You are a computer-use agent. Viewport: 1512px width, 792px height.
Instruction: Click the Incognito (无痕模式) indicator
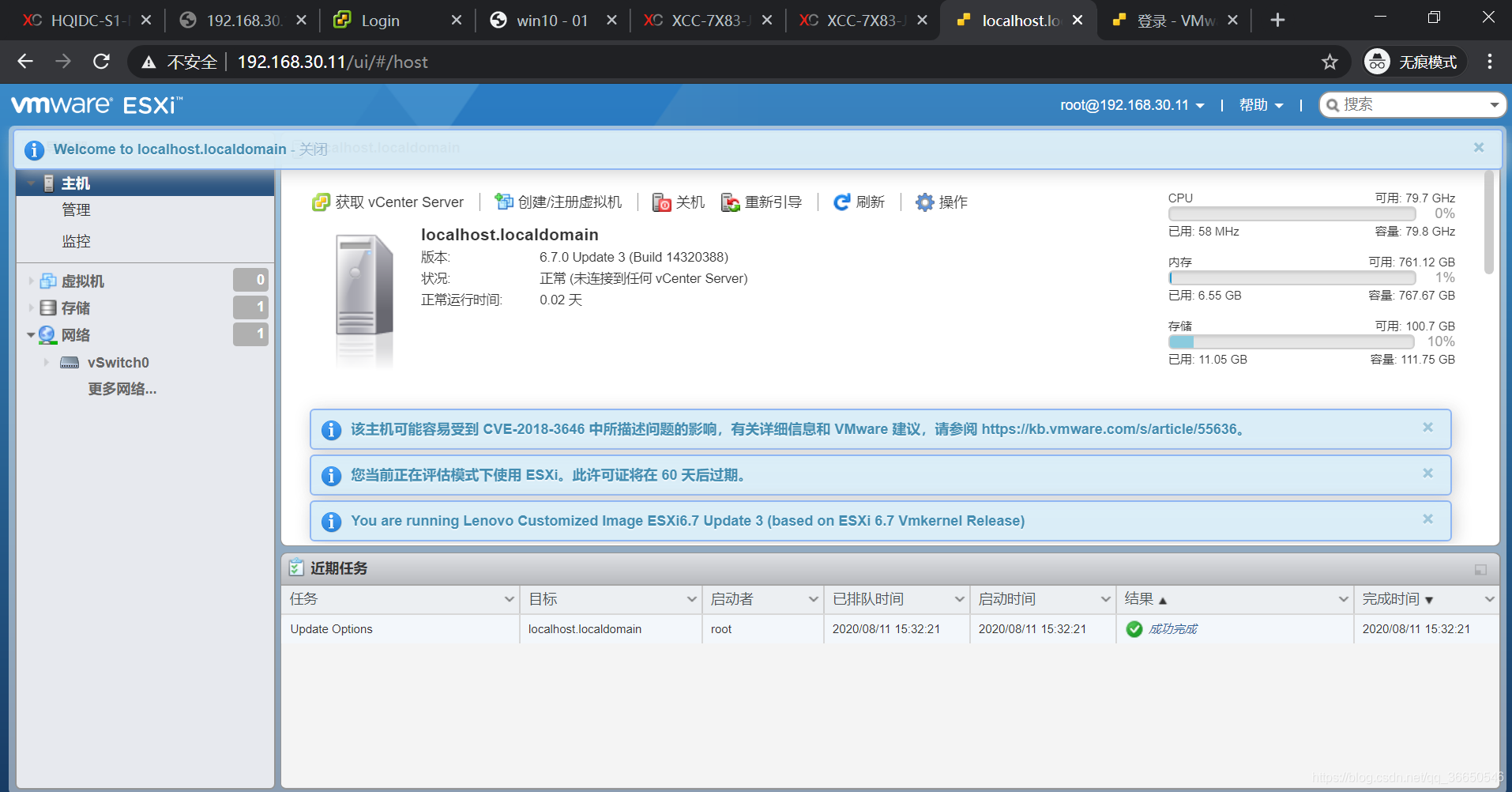click(x=1413, y=62)
